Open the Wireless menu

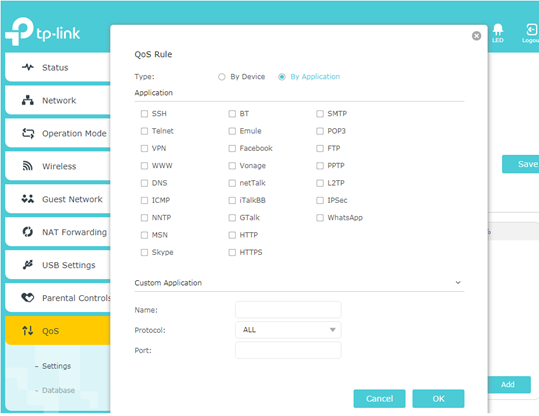[x=58, y=166]
